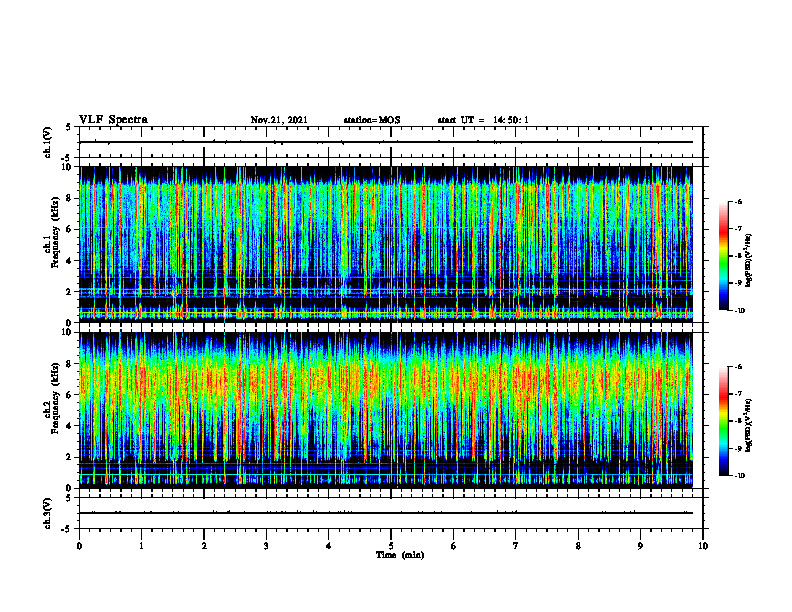Click the ch.1 voltage waveform trace

coord(386,142)
